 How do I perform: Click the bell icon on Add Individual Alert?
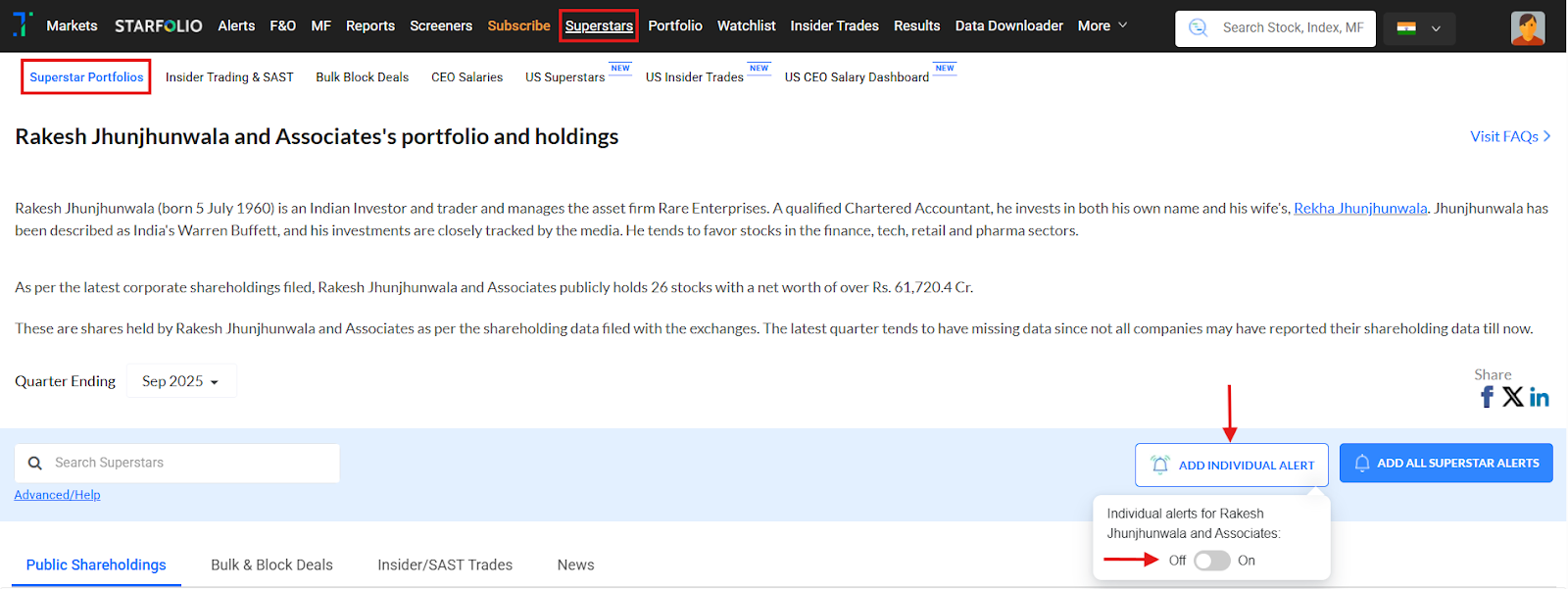(1160, 465)
